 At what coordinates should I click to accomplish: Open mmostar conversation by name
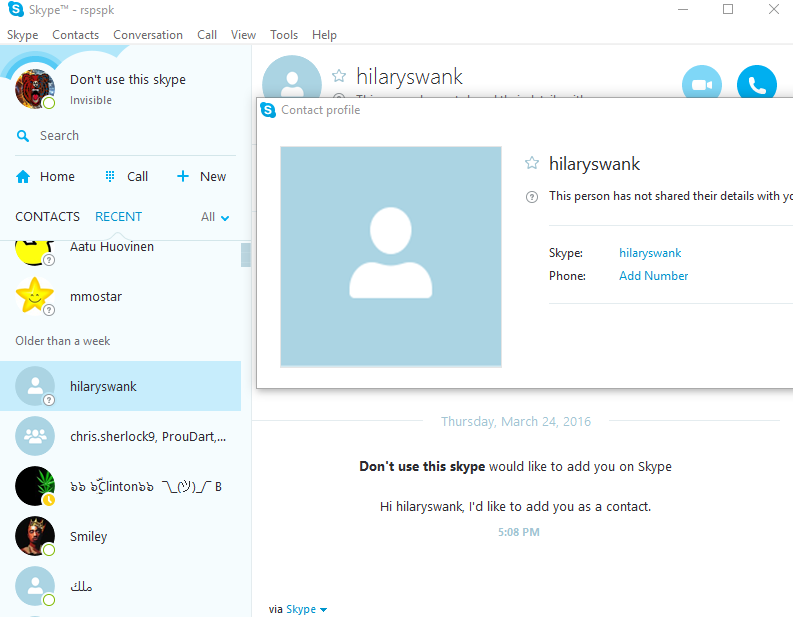[96, 296]
